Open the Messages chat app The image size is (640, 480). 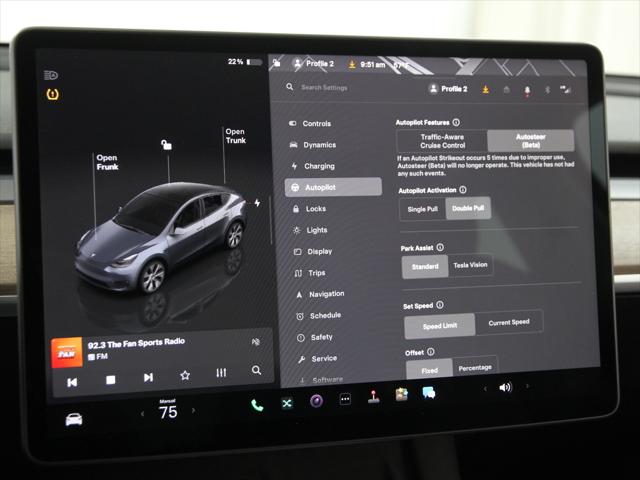point(429,393)
